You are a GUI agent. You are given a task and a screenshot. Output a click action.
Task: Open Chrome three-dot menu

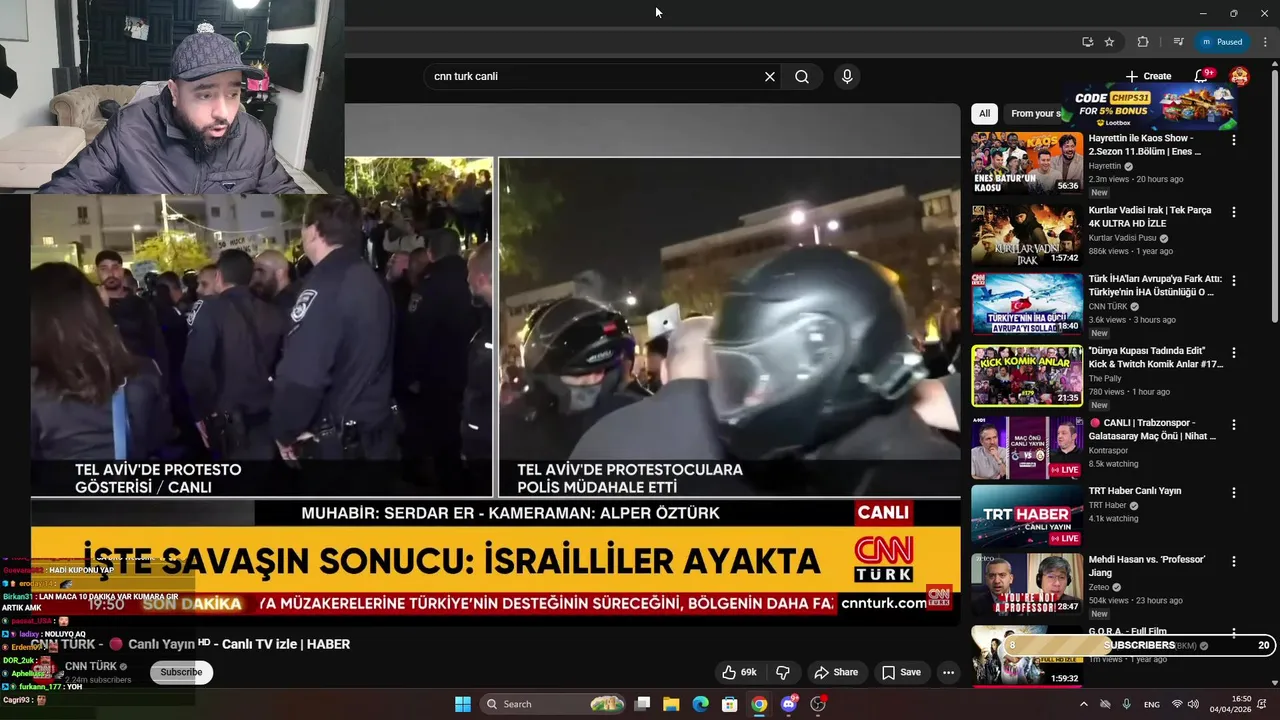pos(1265,42)
